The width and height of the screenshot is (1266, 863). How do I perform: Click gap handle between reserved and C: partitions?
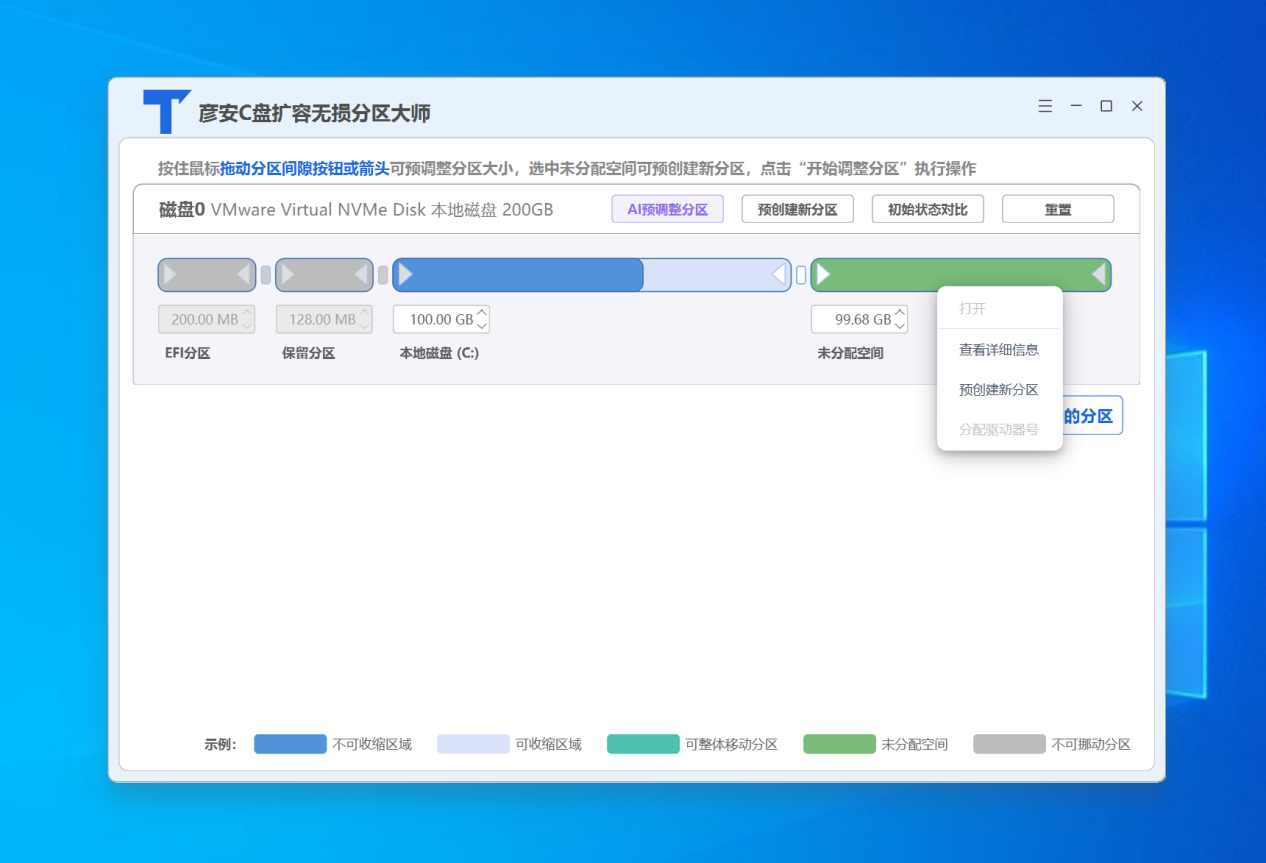383,275
